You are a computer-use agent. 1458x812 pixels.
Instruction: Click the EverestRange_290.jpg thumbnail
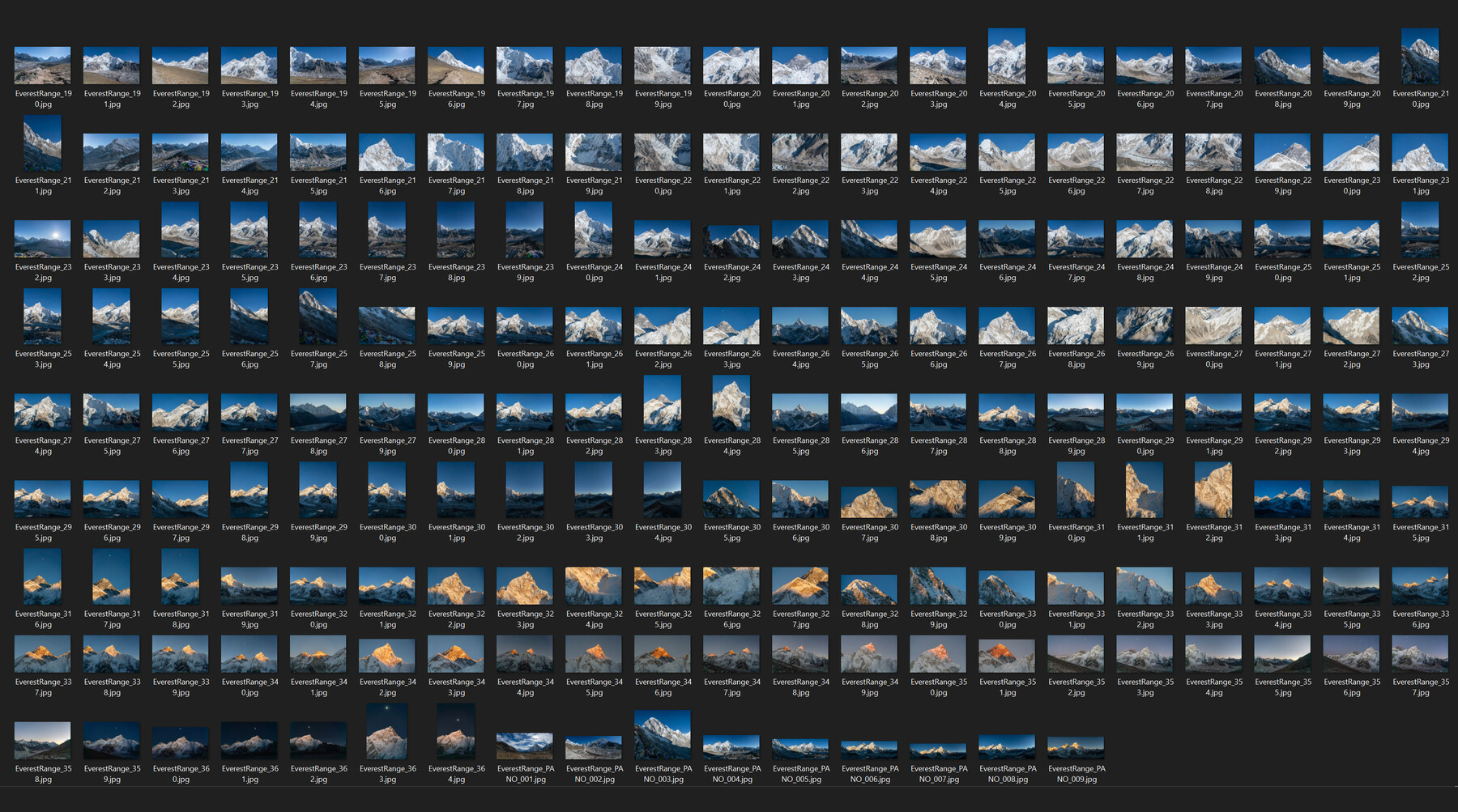[x=1145, y=412]
